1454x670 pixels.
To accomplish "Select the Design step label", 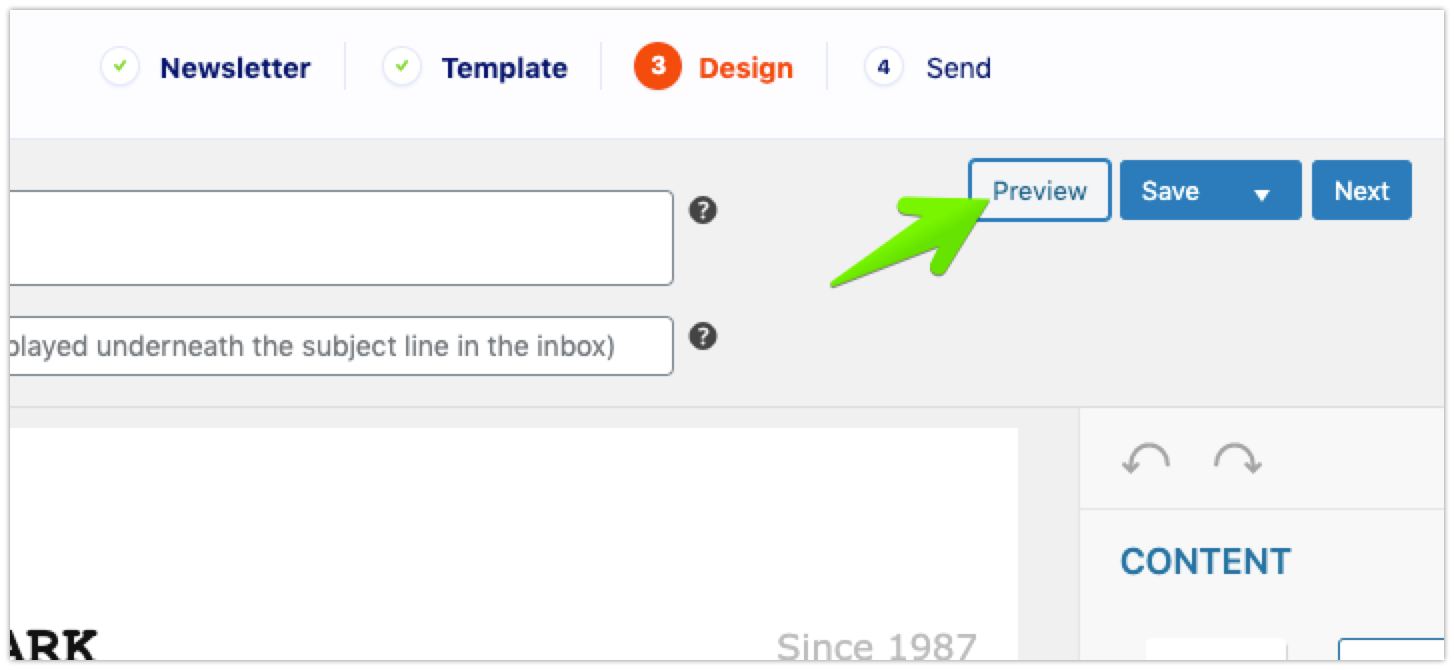I will [x=746, y=68].
